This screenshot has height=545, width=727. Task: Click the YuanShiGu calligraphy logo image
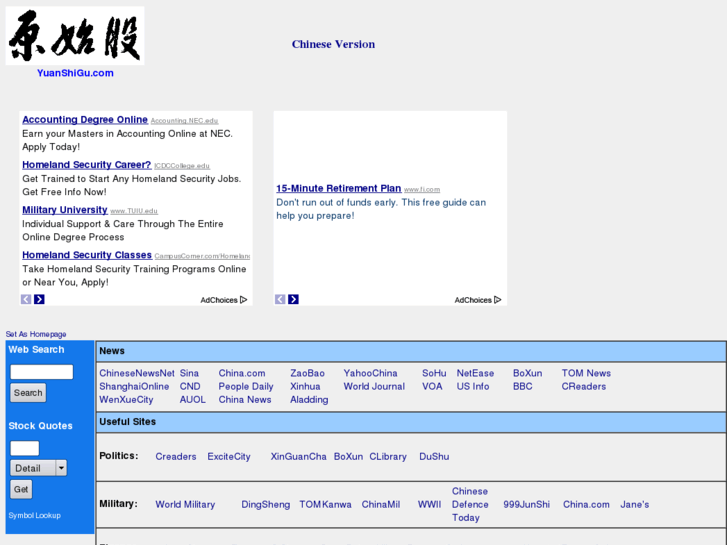click(x=75, y=36)
